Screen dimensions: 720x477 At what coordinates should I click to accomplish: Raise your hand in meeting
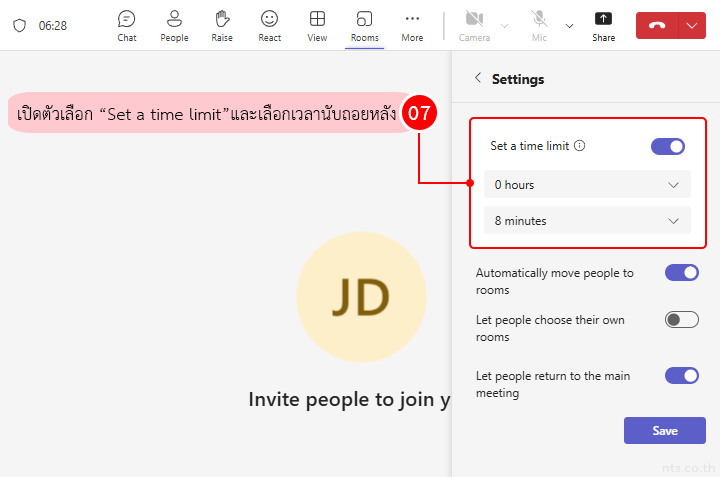222,25
